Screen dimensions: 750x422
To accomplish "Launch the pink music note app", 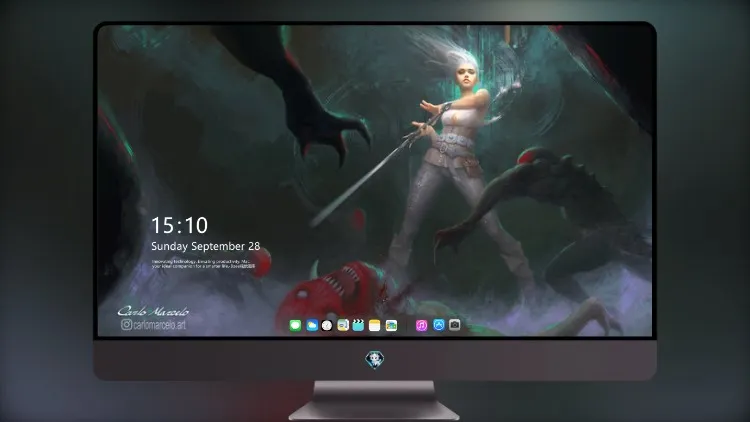I will click(x=421, y=325).
